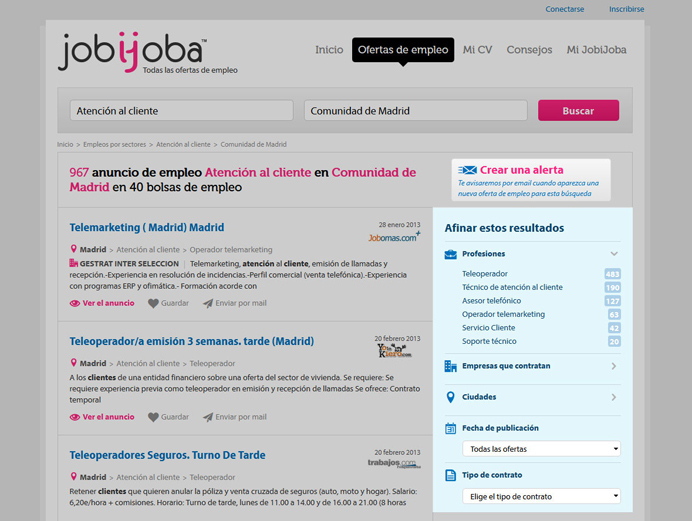Viewport: 692px width, 521px height.
Task: Open the Jobomas.com source logo
Action: (394, 237)
